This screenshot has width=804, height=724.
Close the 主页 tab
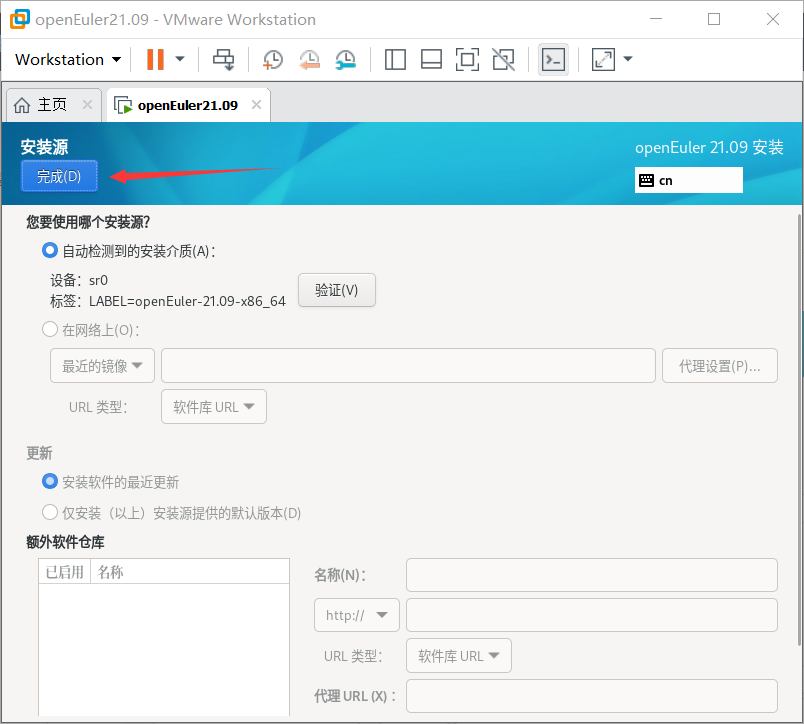coord(88,105)
